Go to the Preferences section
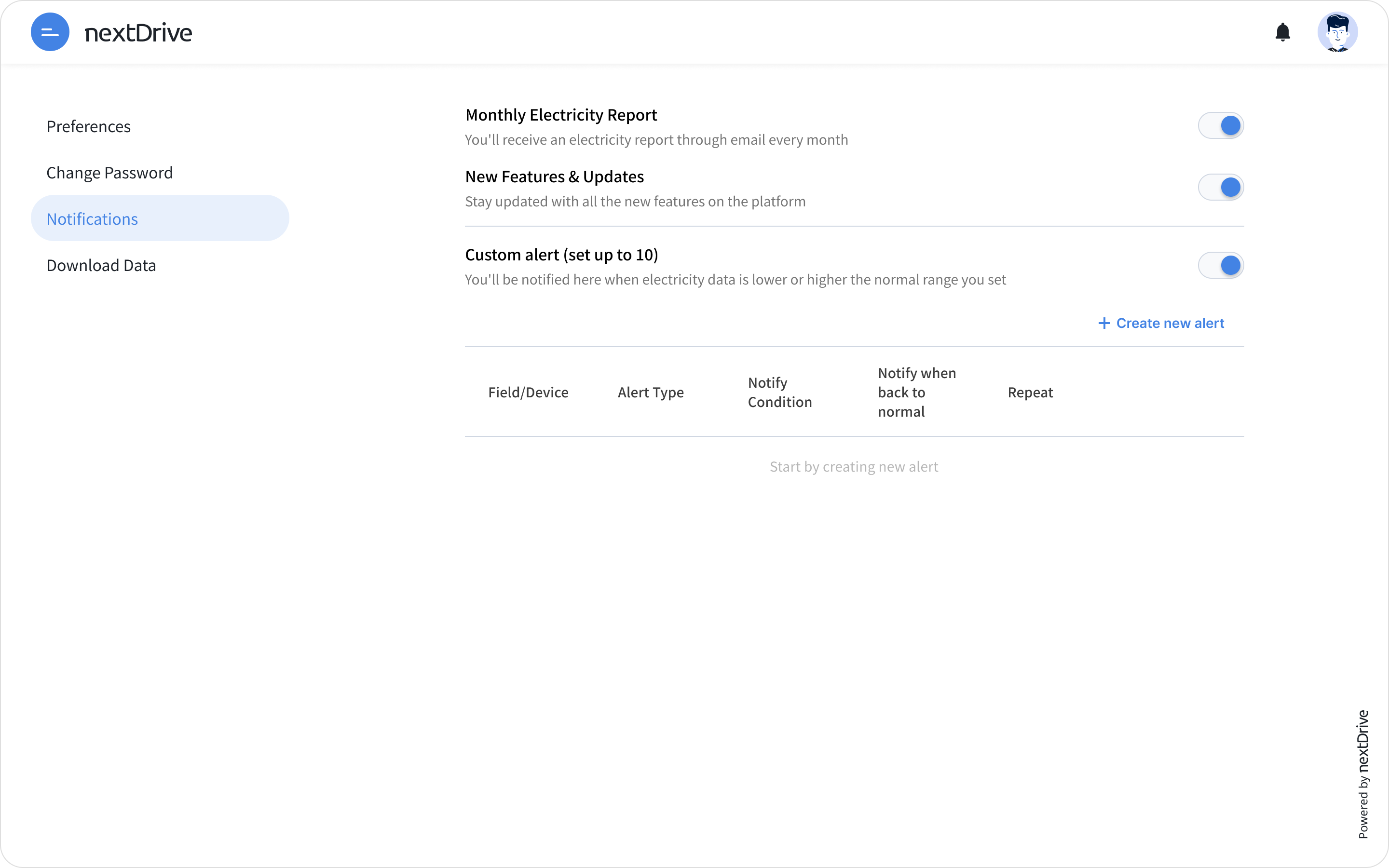 tap(88, 126)
